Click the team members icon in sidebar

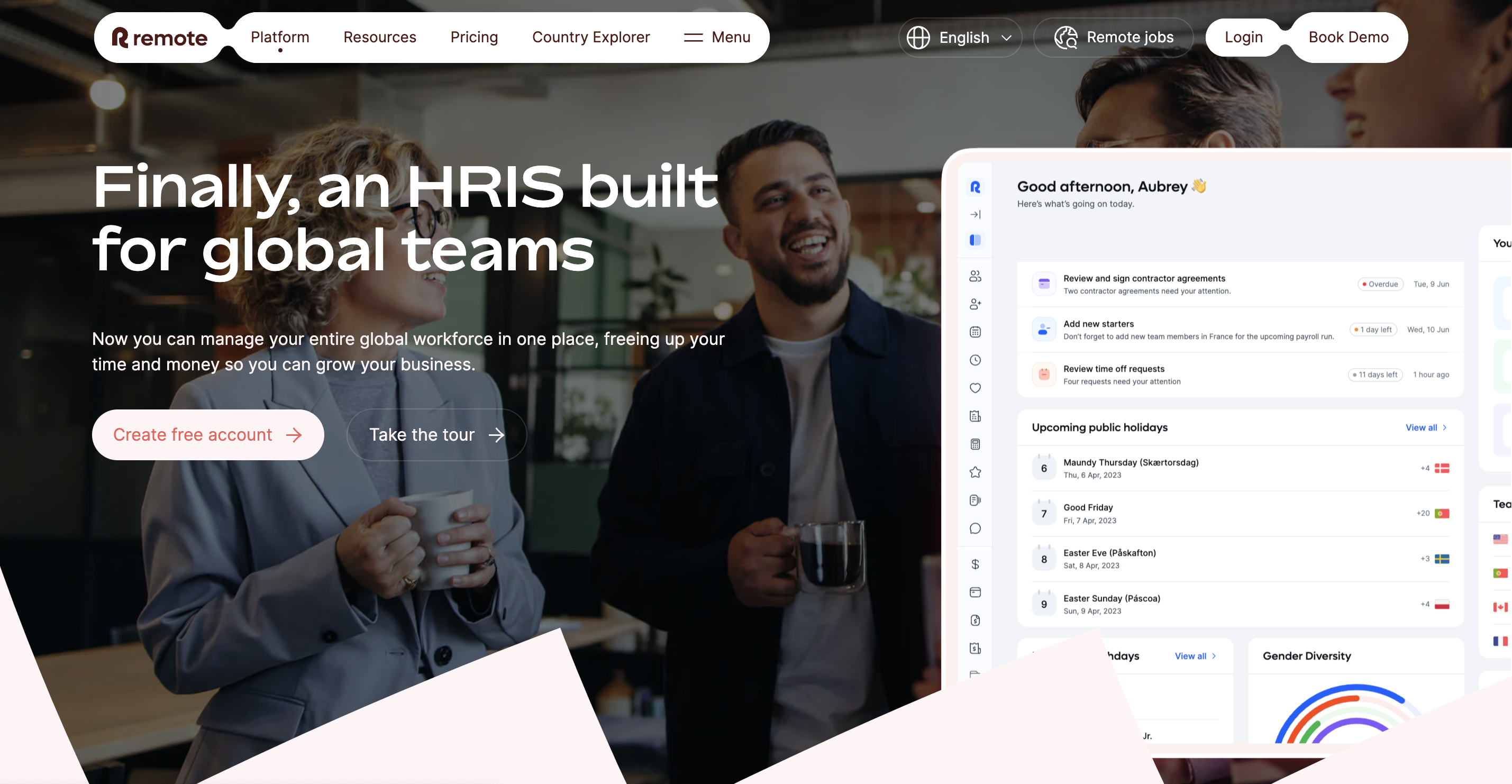click(975, 275)
